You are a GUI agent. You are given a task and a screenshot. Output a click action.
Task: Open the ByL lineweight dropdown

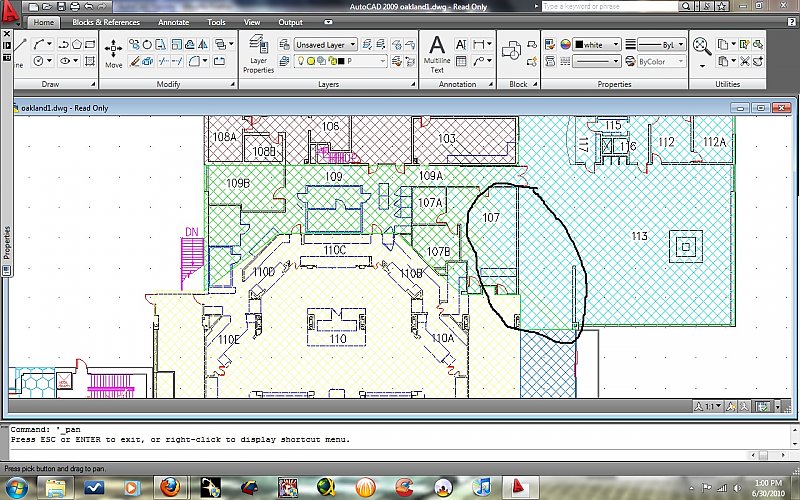pyautogui.click(x=661, y=44)
